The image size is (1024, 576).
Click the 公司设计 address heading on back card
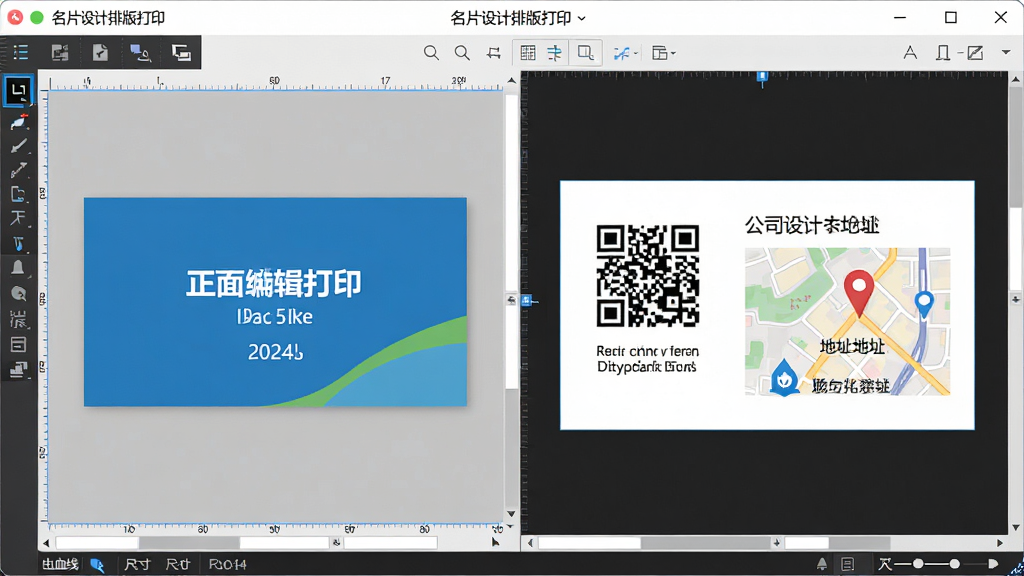pyautogui.click(x=812, y=225)
